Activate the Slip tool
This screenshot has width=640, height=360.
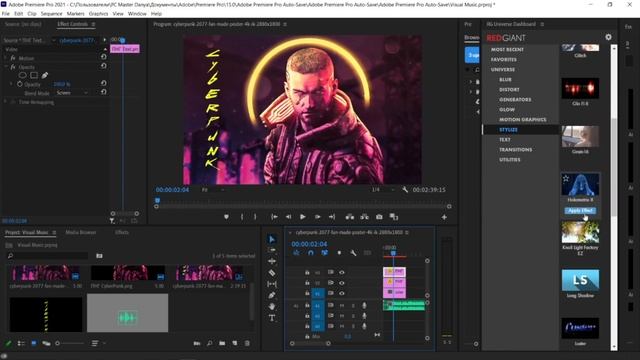pos(272,284)
